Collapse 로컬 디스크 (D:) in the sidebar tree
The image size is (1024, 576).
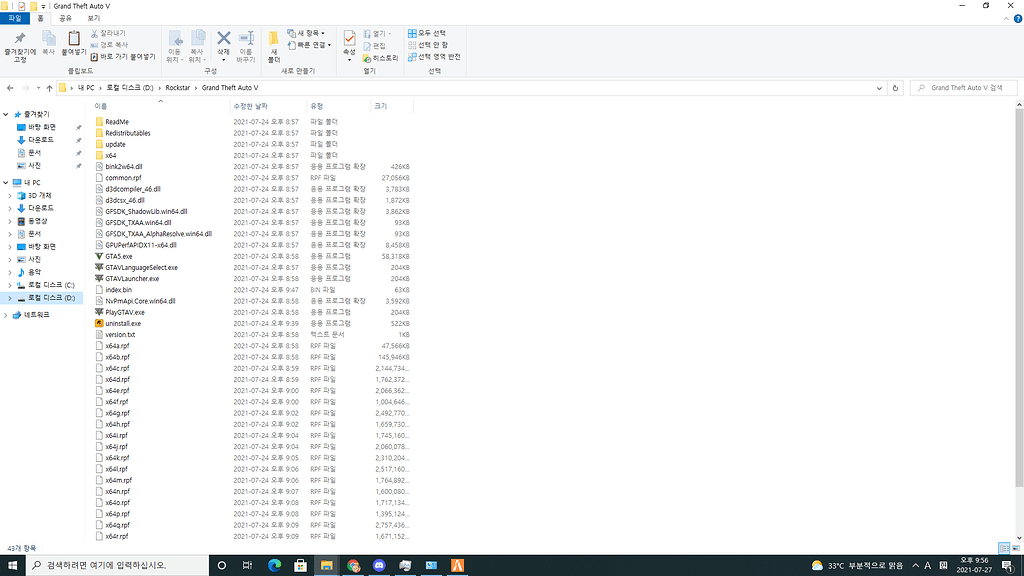12,296
